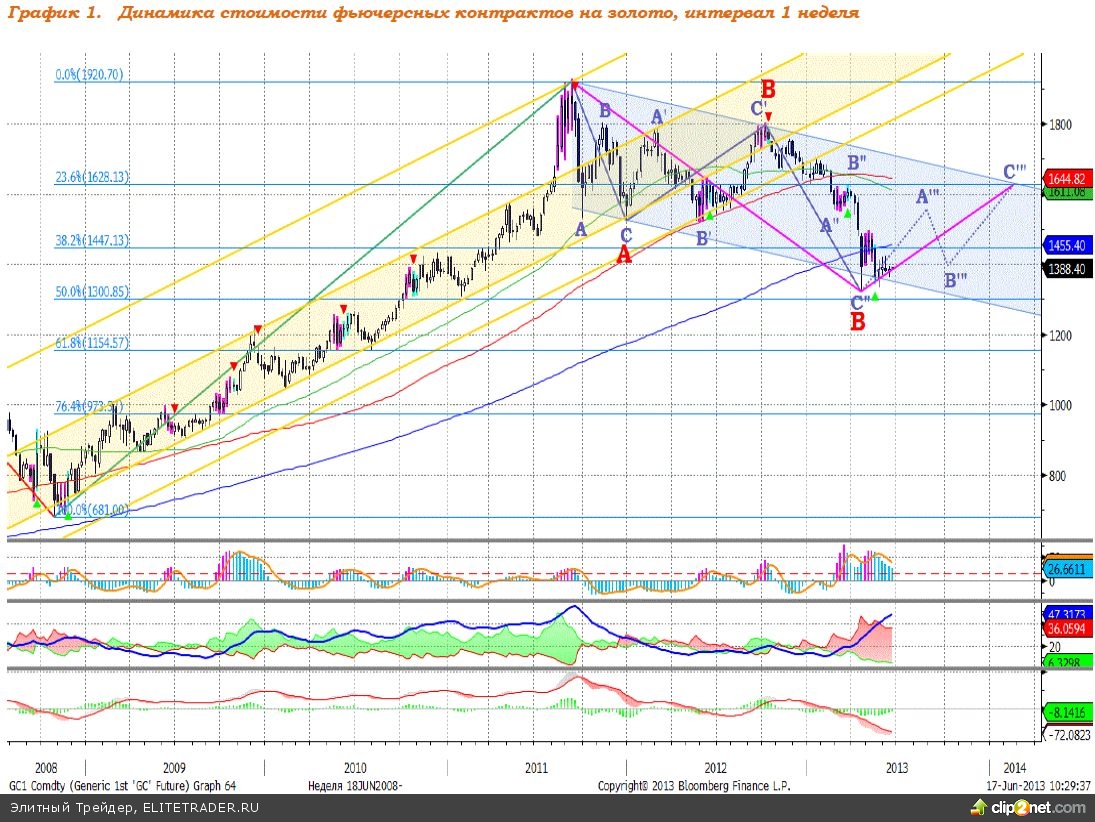Screen dimensions: 1095x822
Task: Click the 2014 year label on time axis
Action: pos(1013,768)
